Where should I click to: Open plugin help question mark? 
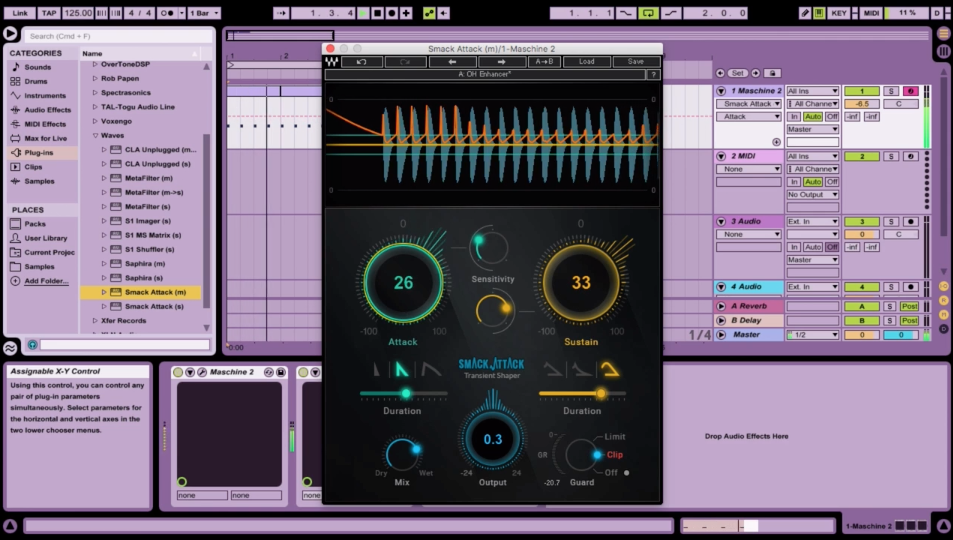click(653, 74)
